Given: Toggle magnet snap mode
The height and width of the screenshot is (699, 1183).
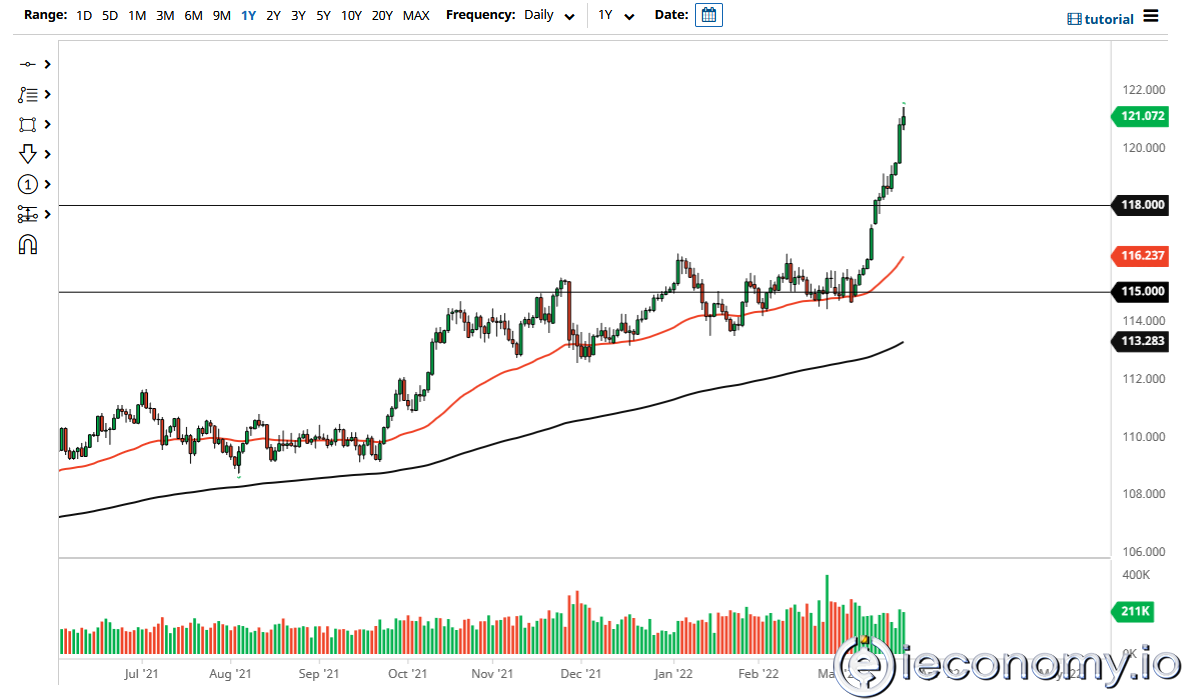Looking at the screenshot, I should coord(28,244).
